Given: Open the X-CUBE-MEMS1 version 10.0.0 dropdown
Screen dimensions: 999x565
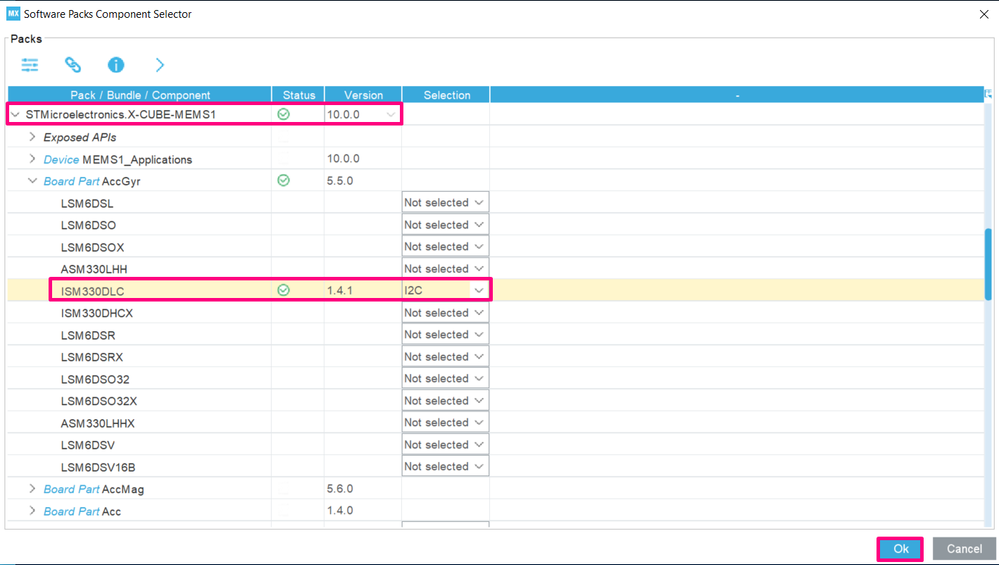Looking at the screenshot, I should pos(391,115).
